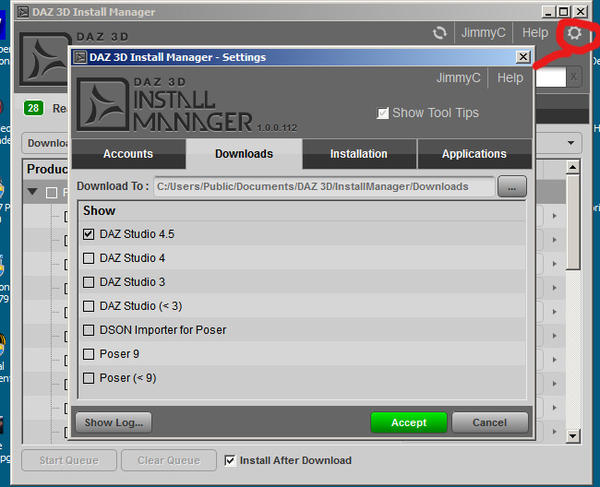
Task: Click the main window search box
Action: (550, 77)
